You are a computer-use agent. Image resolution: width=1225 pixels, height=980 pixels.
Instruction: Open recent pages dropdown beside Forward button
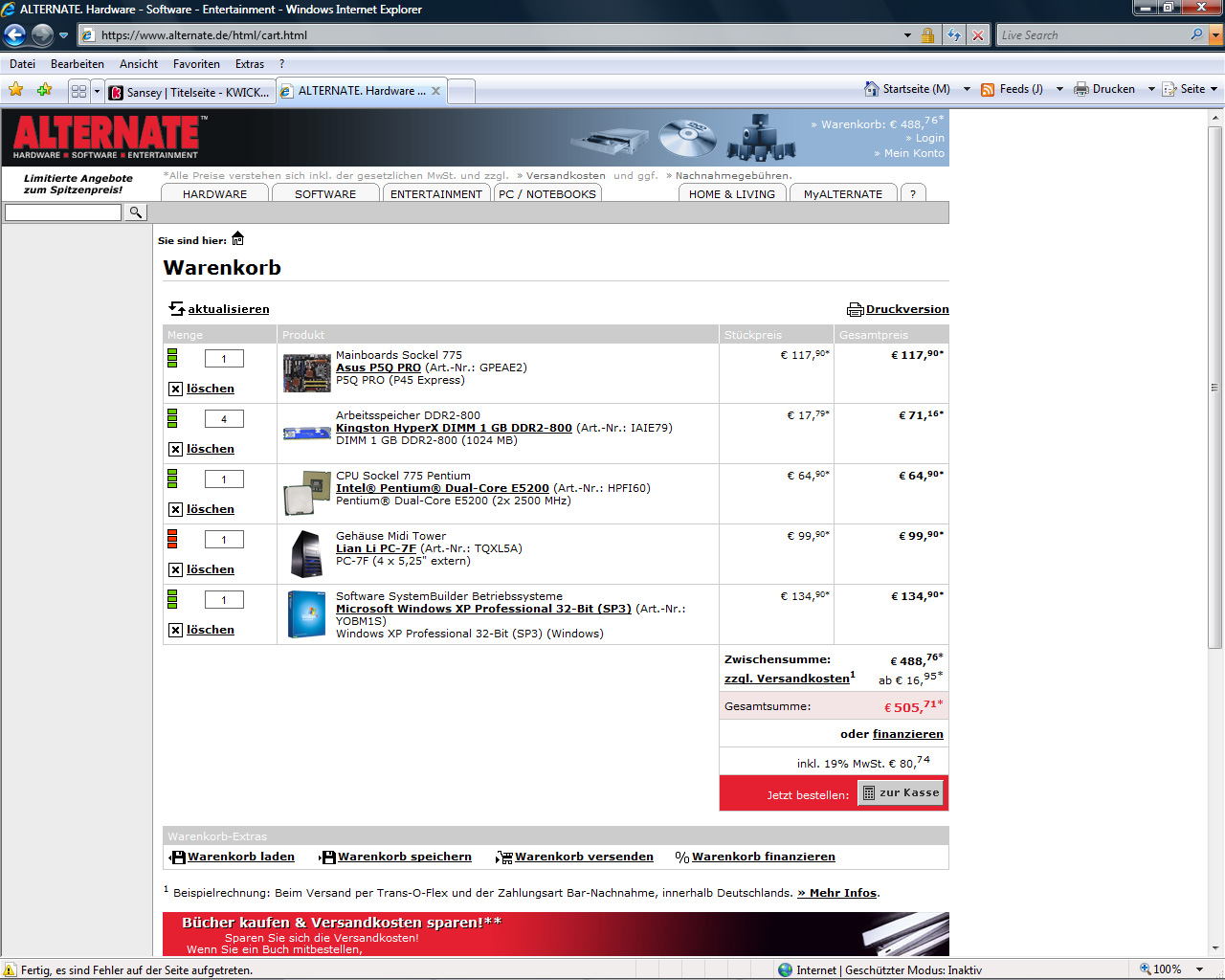pos(64,35)
